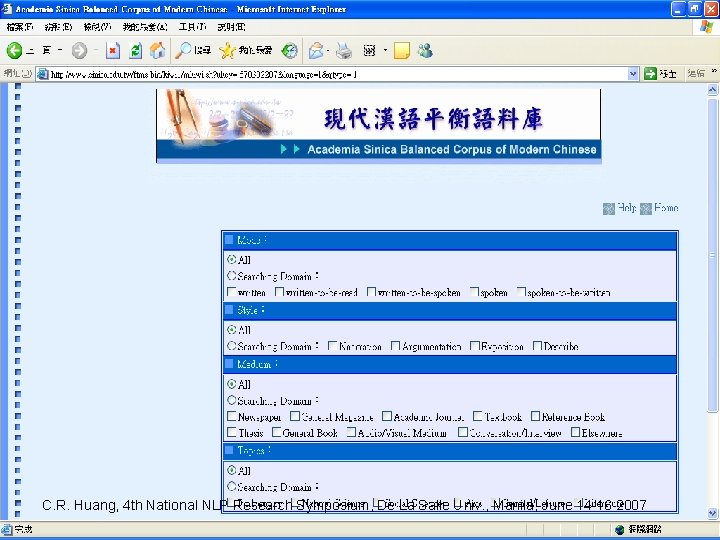
Task: Select Searching Domain radio under Medium
Action: [x=231, y=400]
